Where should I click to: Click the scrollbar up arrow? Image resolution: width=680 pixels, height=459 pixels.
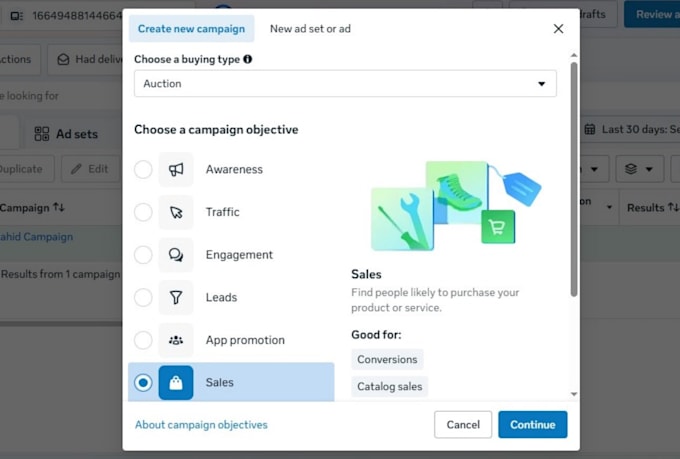point(574,55)
